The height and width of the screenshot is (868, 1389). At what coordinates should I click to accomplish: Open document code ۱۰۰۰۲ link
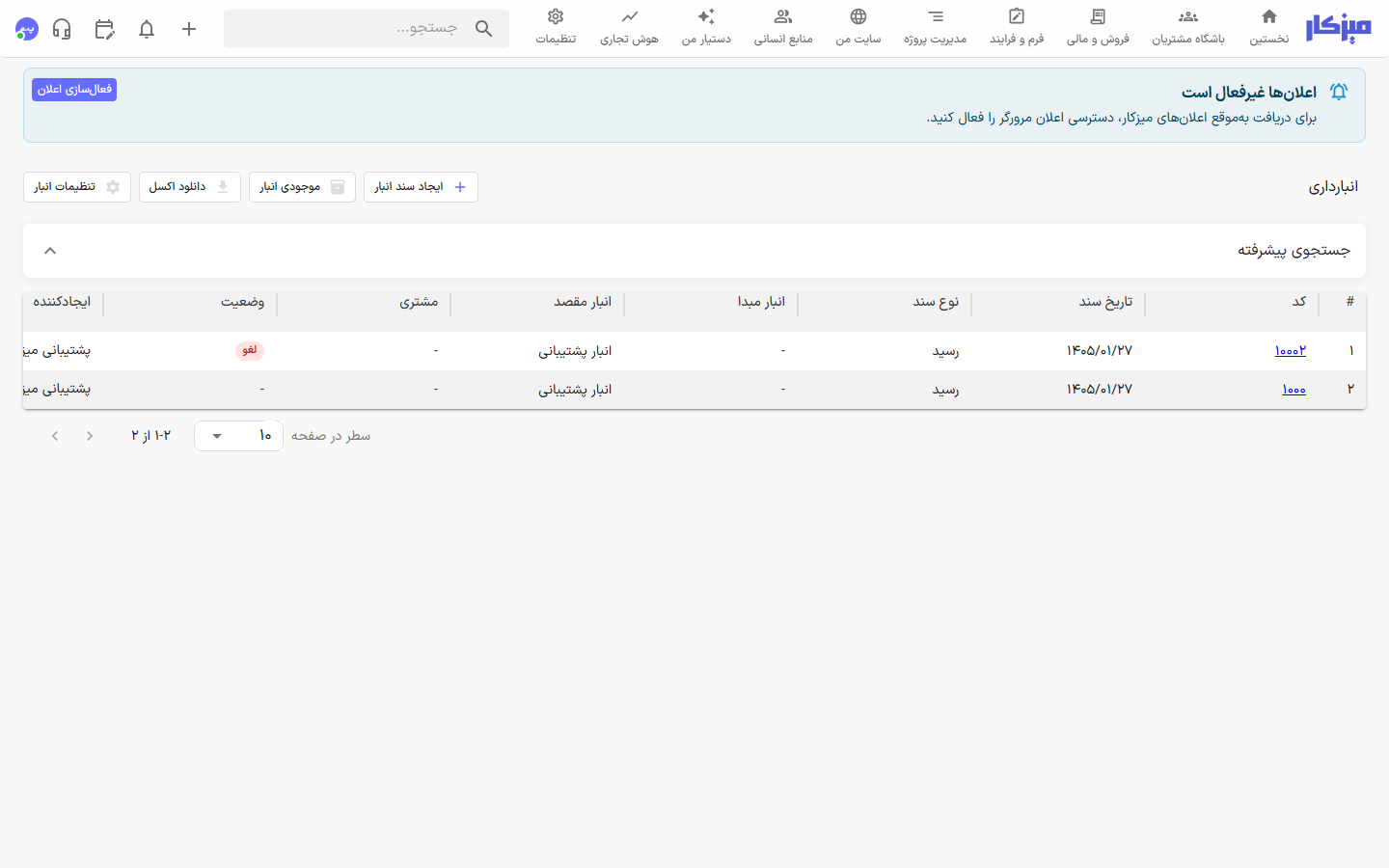click(x=1291, y=351)
